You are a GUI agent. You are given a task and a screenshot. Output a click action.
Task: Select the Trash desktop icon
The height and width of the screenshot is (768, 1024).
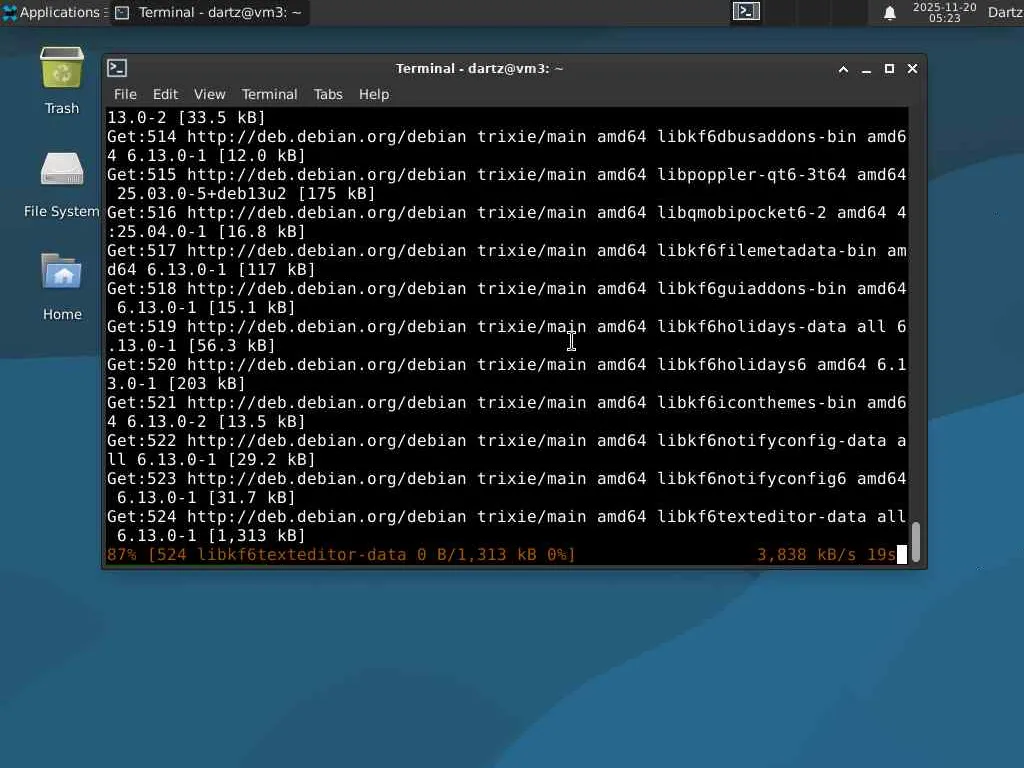[62, 81]
